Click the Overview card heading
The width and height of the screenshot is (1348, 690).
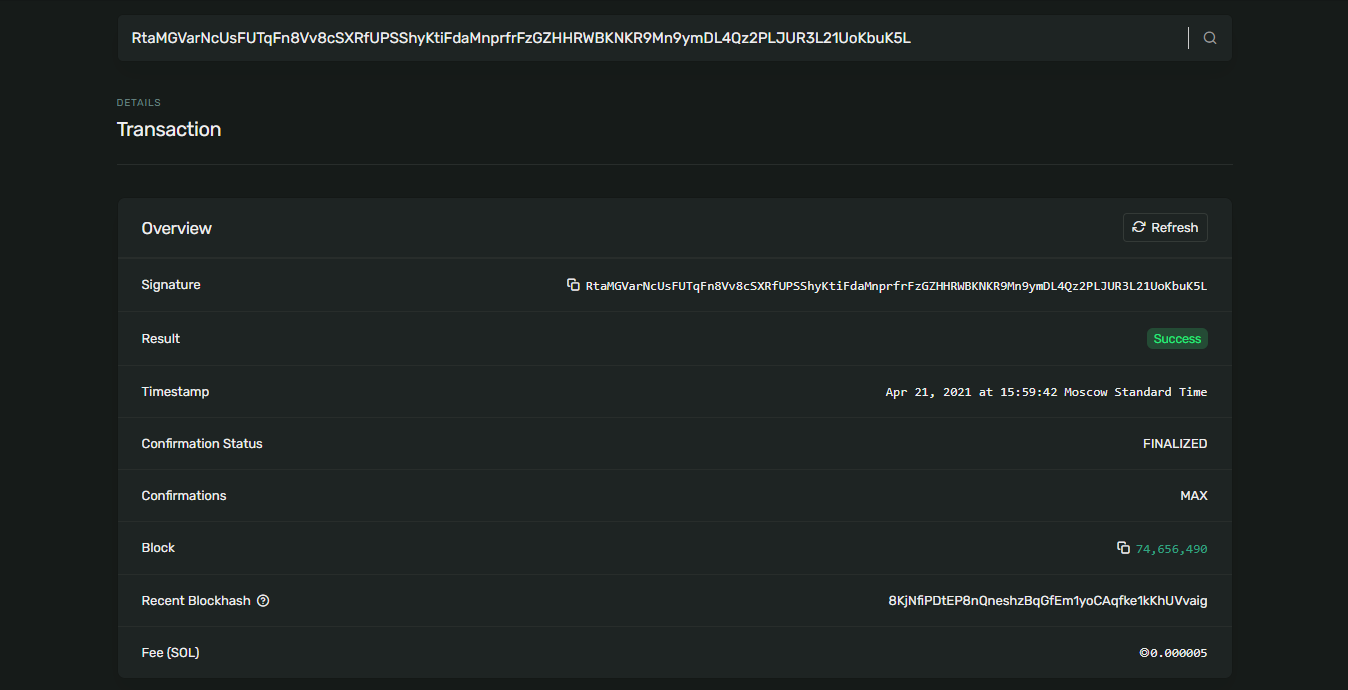(x=177, y=228)
